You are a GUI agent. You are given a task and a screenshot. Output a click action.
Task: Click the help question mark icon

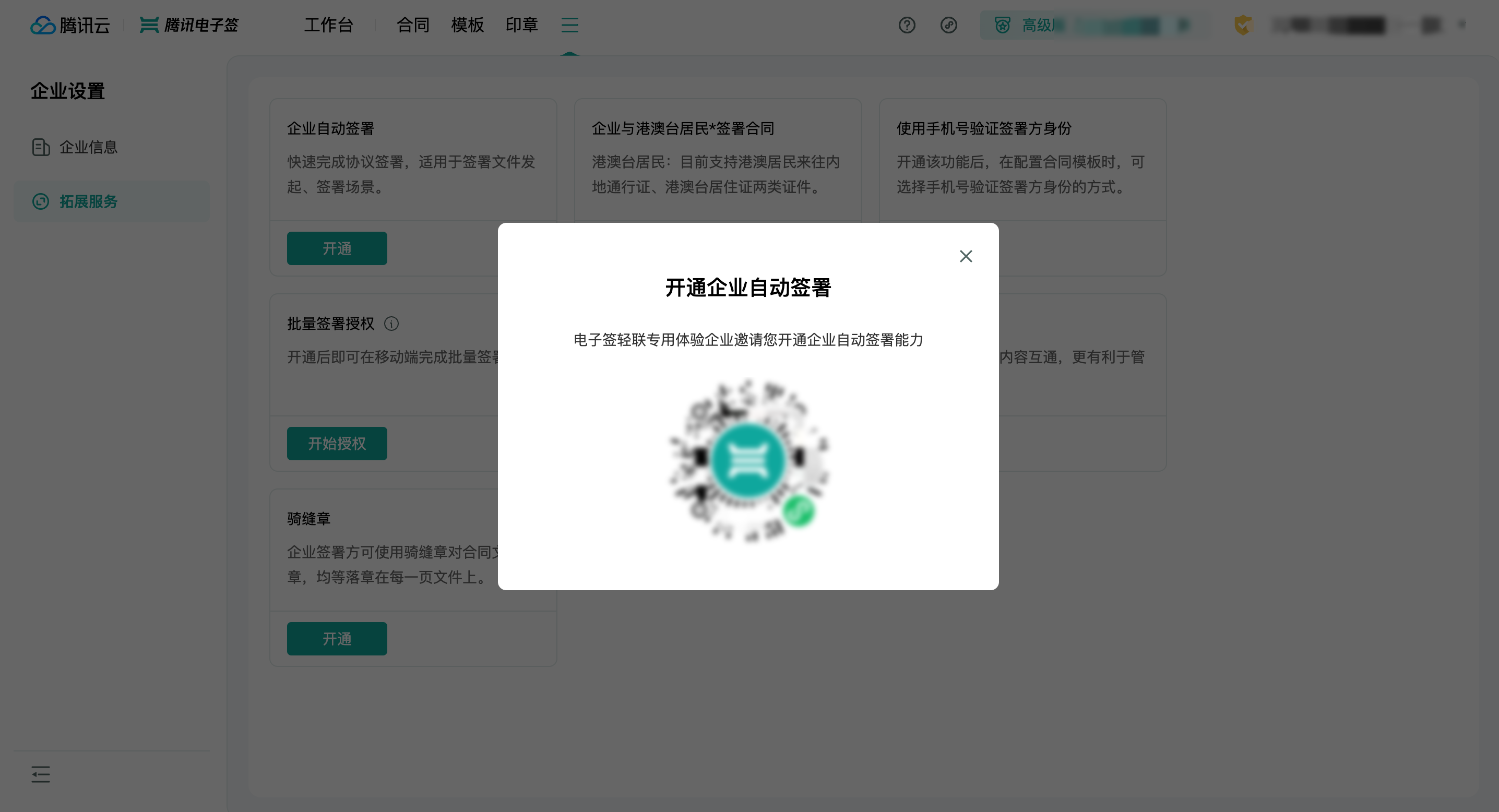[907, 25]
